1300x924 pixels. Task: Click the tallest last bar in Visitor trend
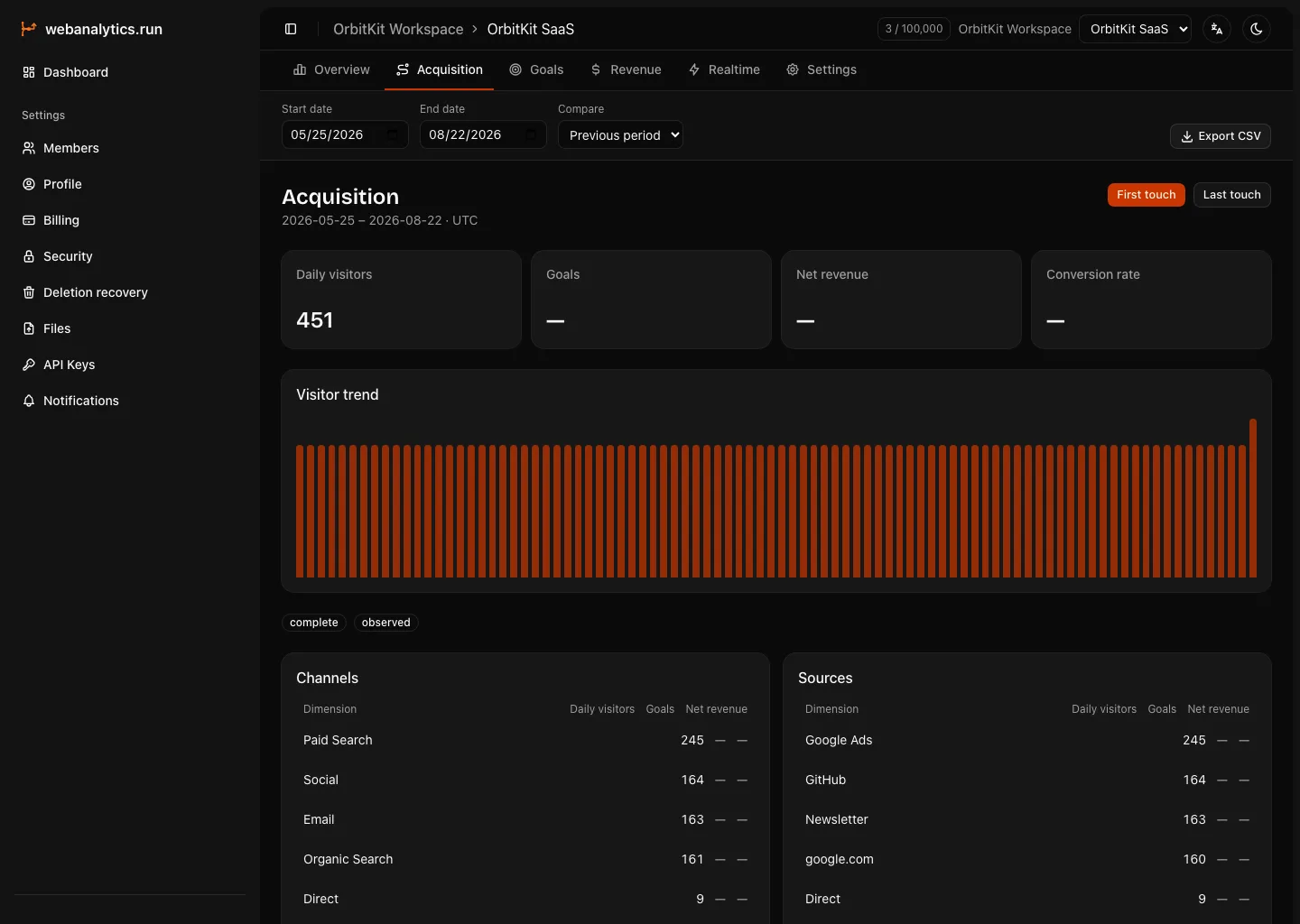[1253, 498]
